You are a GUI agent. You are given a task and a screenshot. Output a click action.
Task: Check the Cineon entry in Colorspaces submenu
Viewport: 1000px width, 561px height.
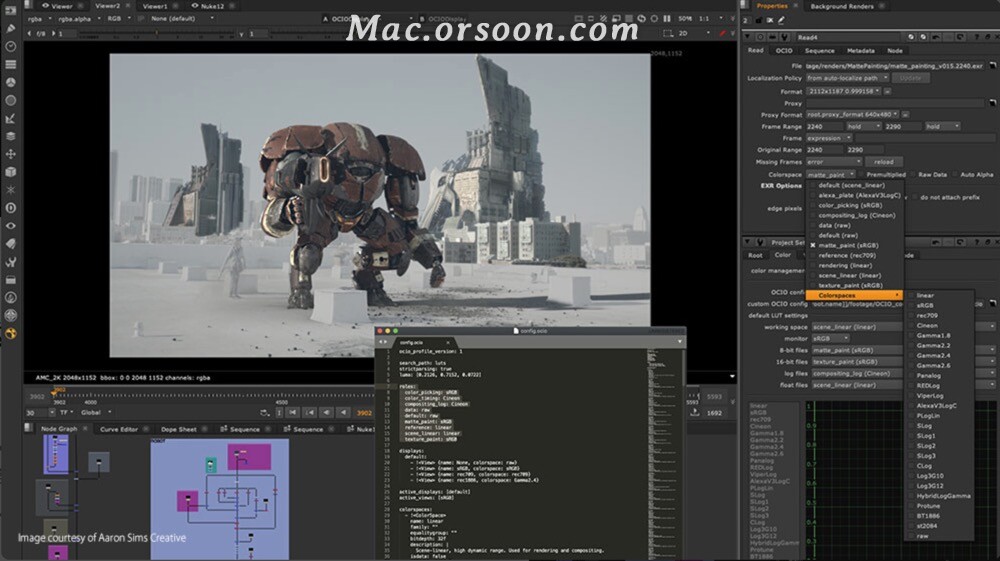tap(911, 326)
